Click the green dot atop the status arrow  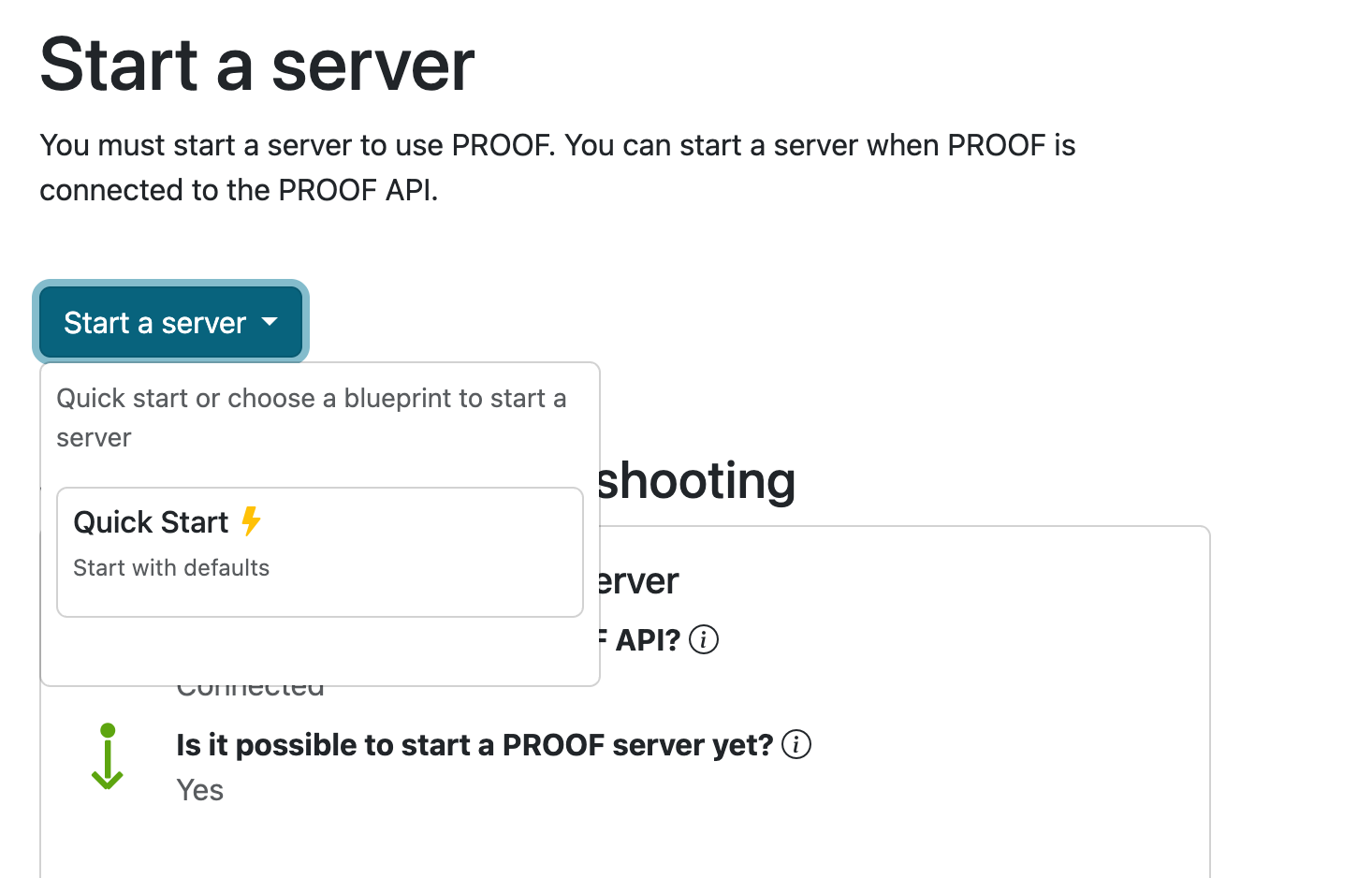[x=108, y=730]
